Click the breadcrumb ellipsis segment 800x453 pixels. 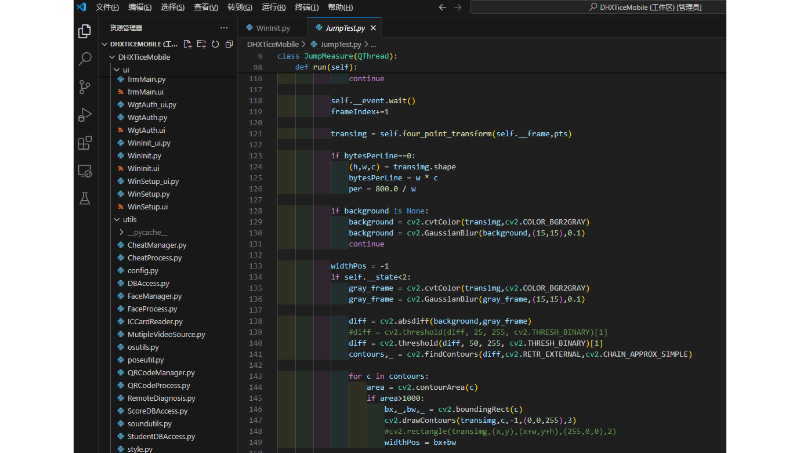(373, 44)
